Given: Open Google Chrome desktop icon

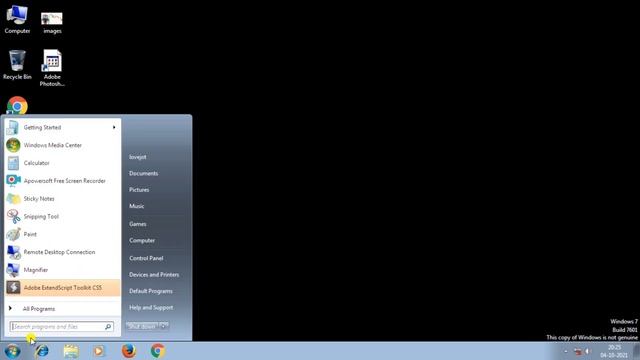Looking at the screenshot, I should [x=17, y=106].
